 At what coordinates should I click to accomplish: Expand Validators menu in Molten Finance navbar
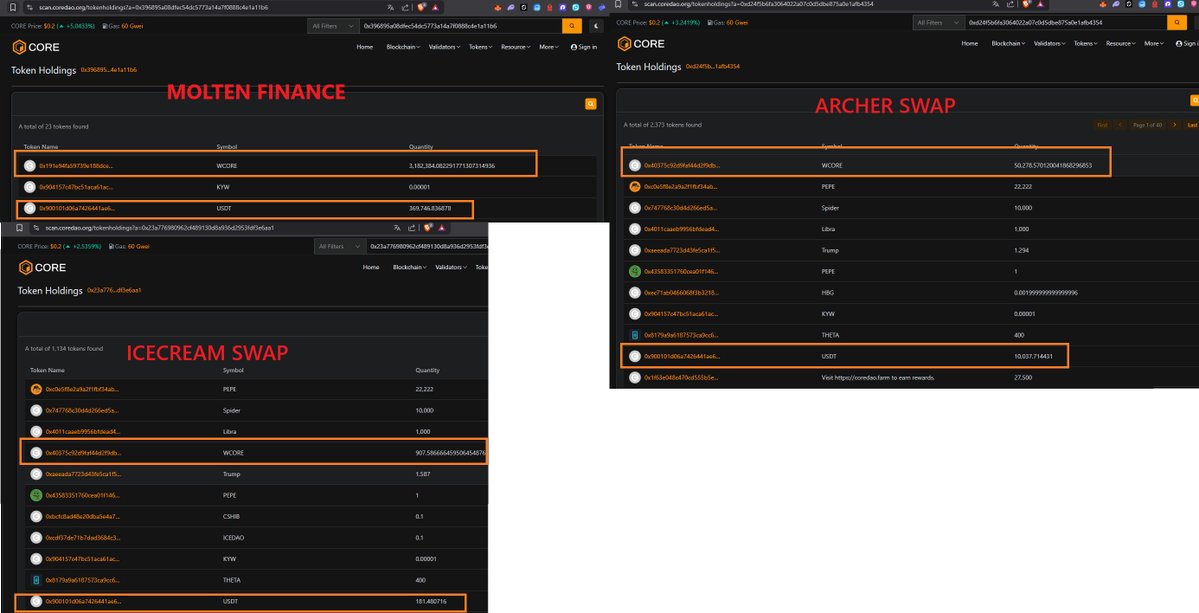[444, 47]
